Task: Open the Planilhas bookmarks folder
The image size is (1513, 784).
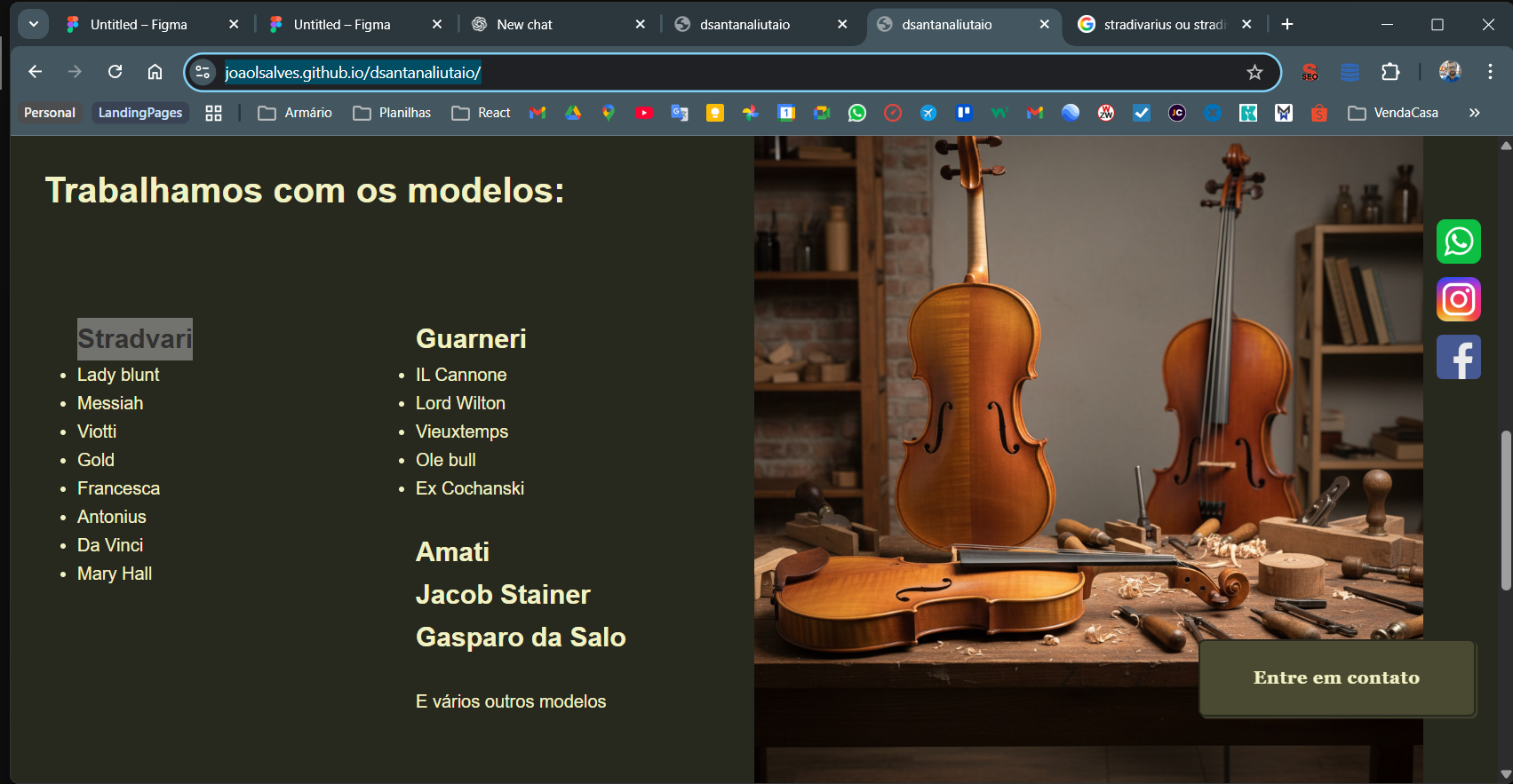Action: 392,113
